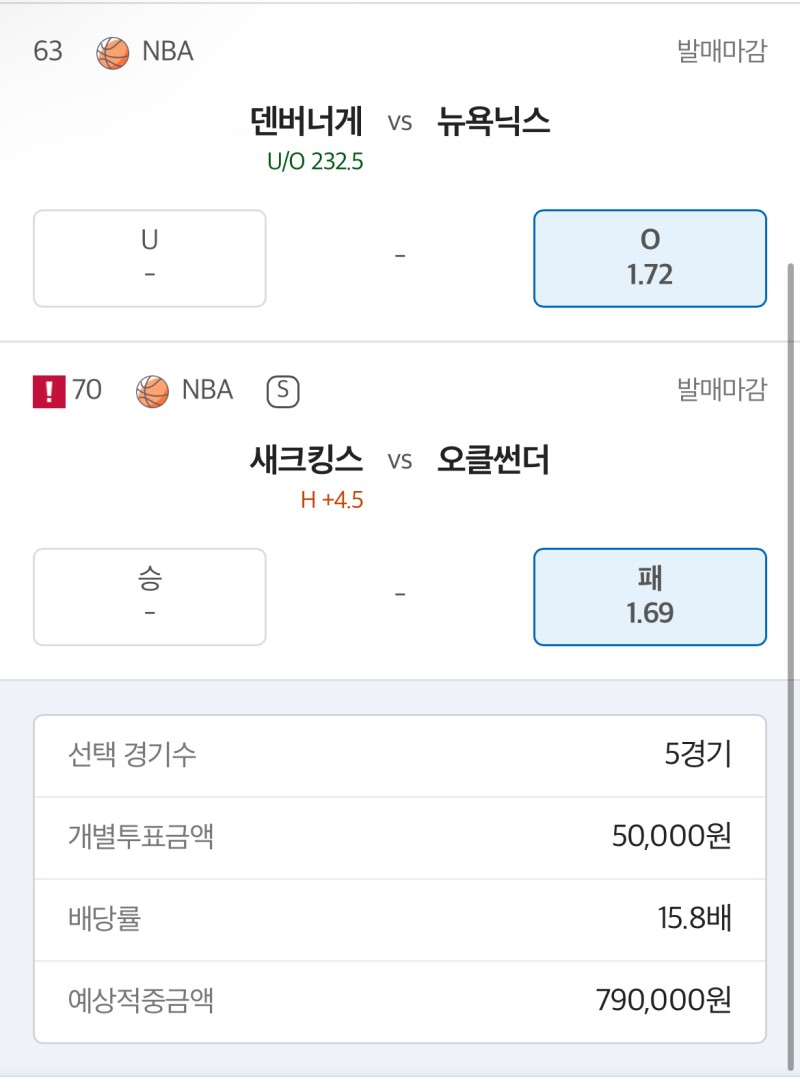This screenshot has width=800, height=1088.
Task: Click the 발매마감 status of game 63
Action: 722,52
